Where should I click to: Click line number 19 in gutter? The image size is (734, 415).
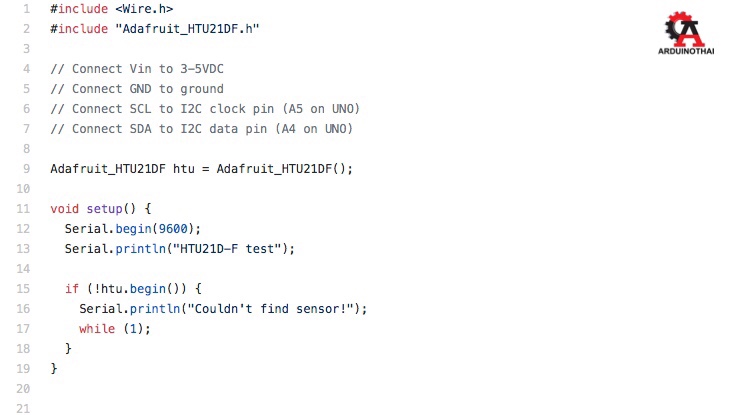[23, 369]
